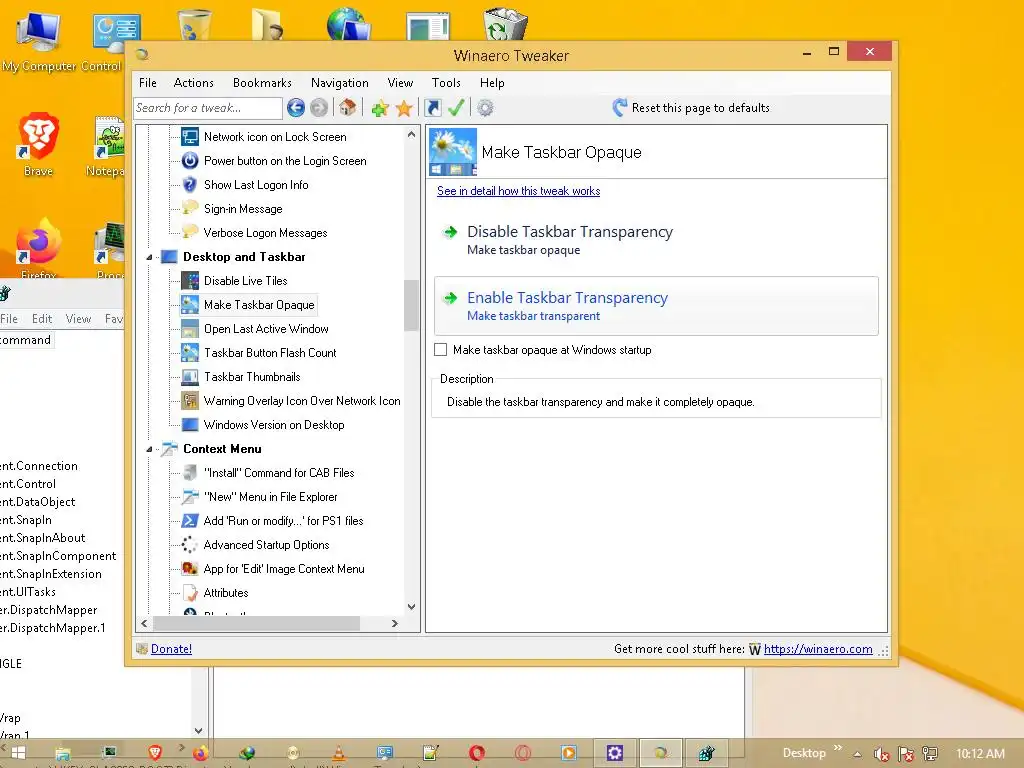Click the Search for a tweak field

coord(208,108)
